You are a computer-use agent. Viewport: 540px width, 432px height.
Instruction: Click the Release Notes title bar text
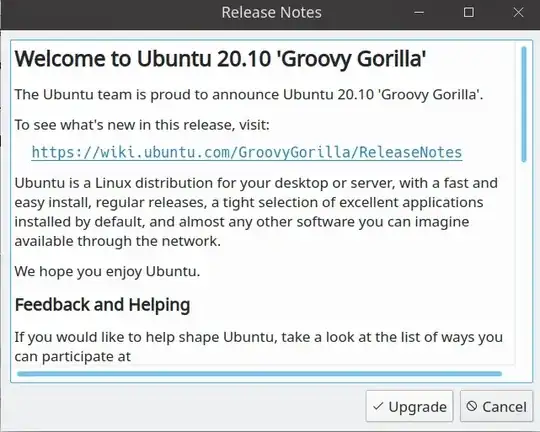pyautogui.click(x=271, y=13)
